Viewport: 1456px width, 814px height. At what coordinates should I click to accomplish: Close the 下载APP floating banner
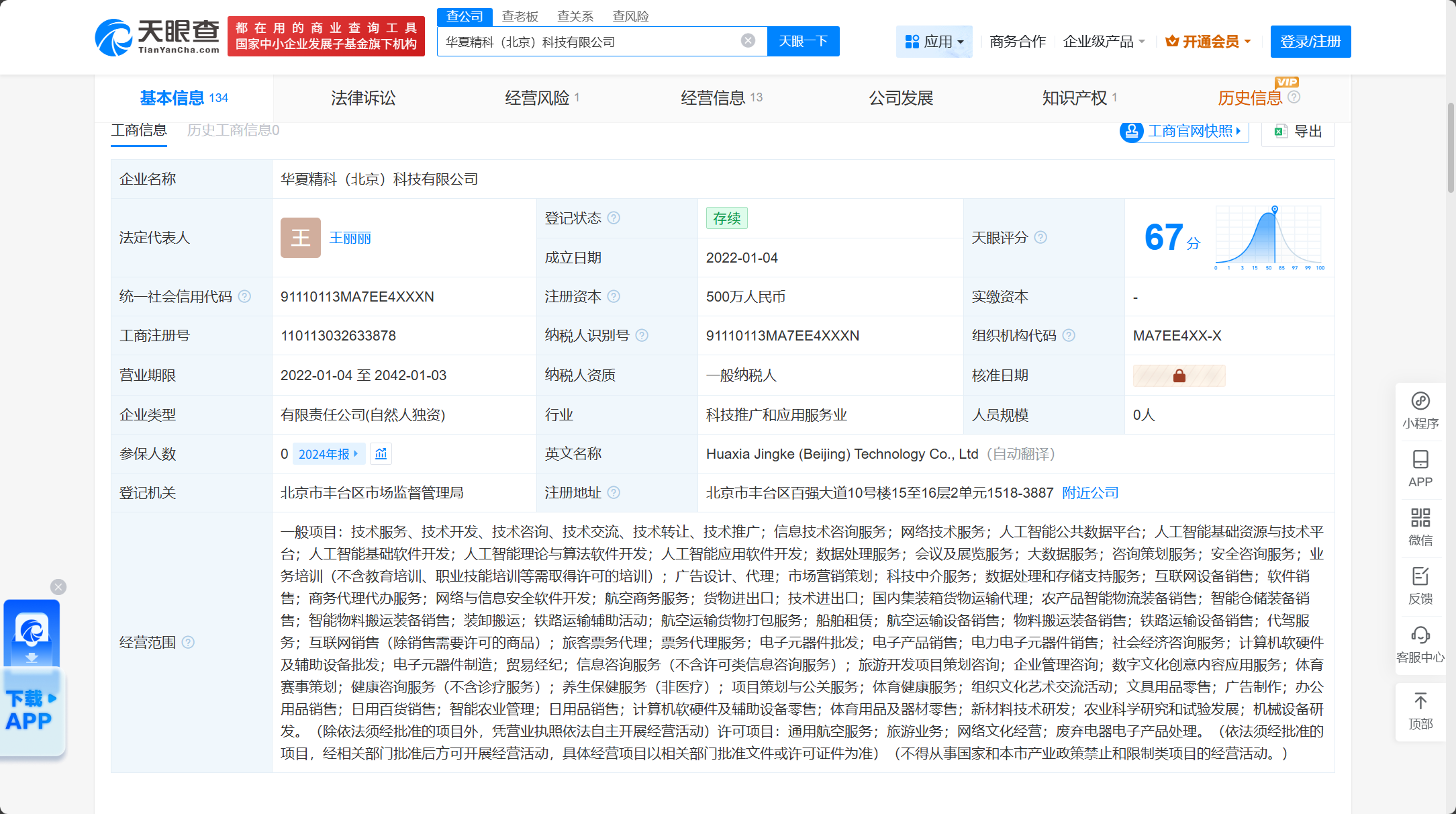pyautogui.click(x=58, y=587)
